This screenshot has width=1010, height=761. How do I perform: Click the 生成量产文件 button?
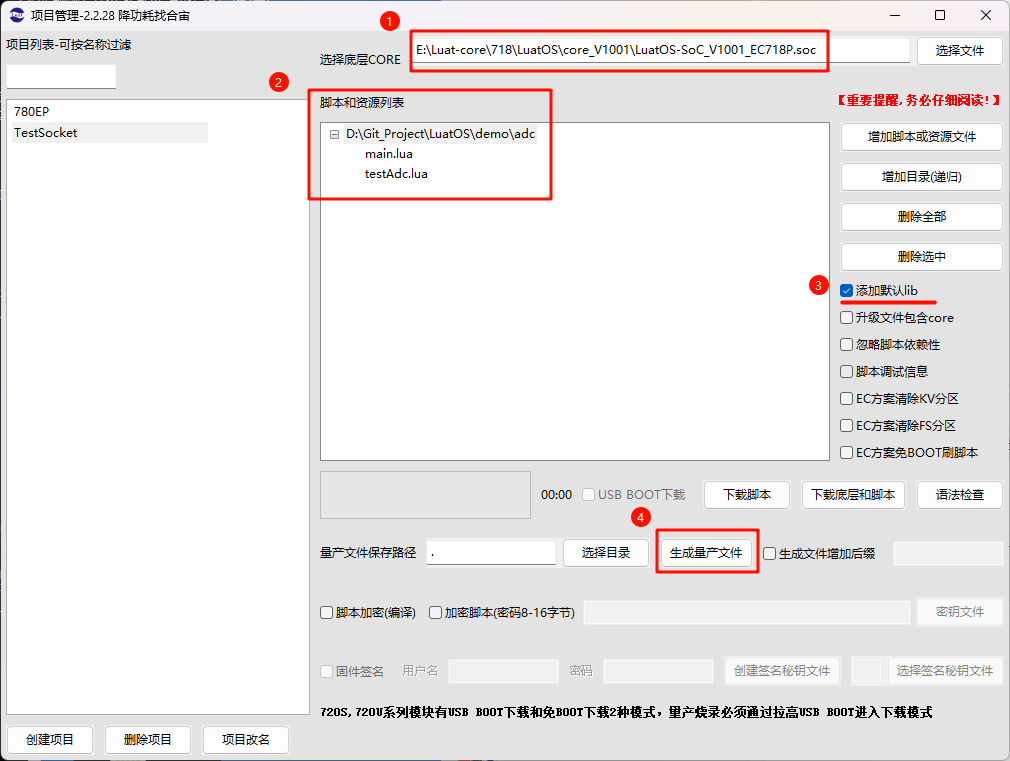click(x=706, y=552)
